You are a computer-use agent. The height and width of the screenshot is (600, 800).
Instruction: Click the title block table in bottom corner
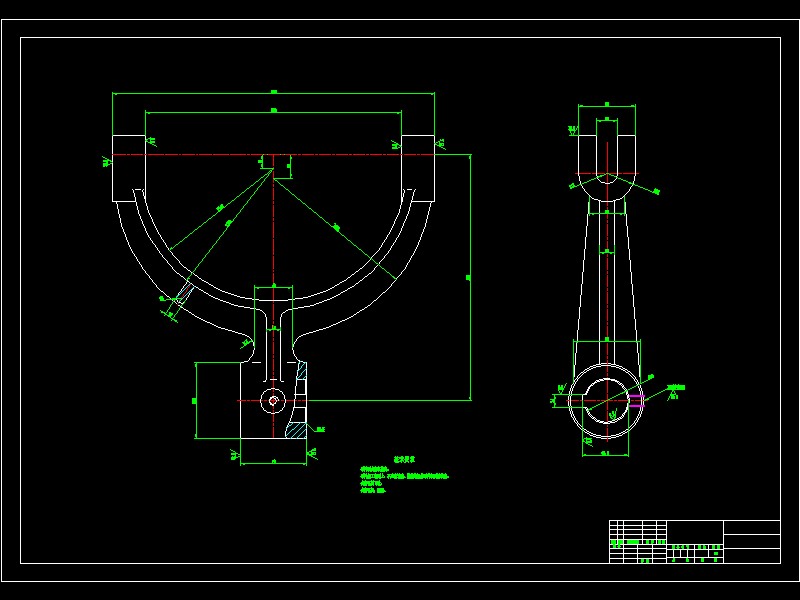click(694, 542)
